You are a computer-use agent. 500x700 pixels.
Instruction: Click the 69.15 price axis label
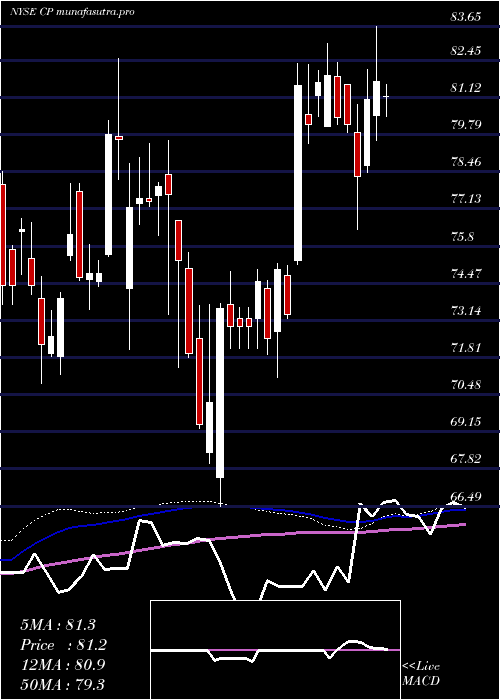[466, 421]
